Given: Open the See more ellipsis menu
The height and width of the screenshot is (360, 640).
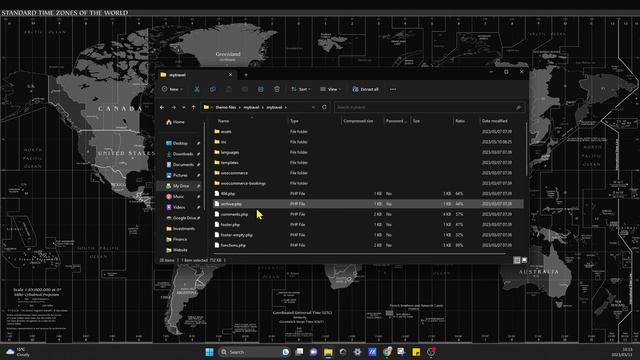Looking at the screenshot, I should [393, 89].
